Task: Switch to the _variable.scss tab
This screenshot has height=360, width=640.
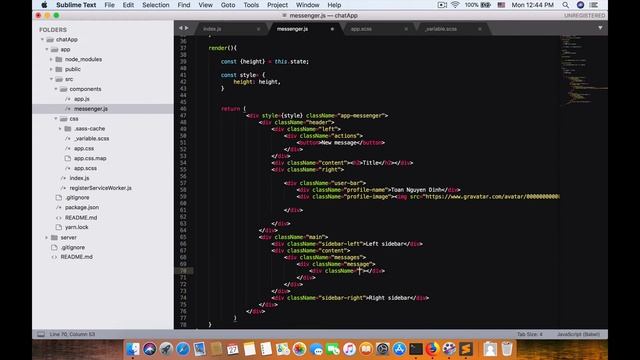Action: tap(441, 29)
